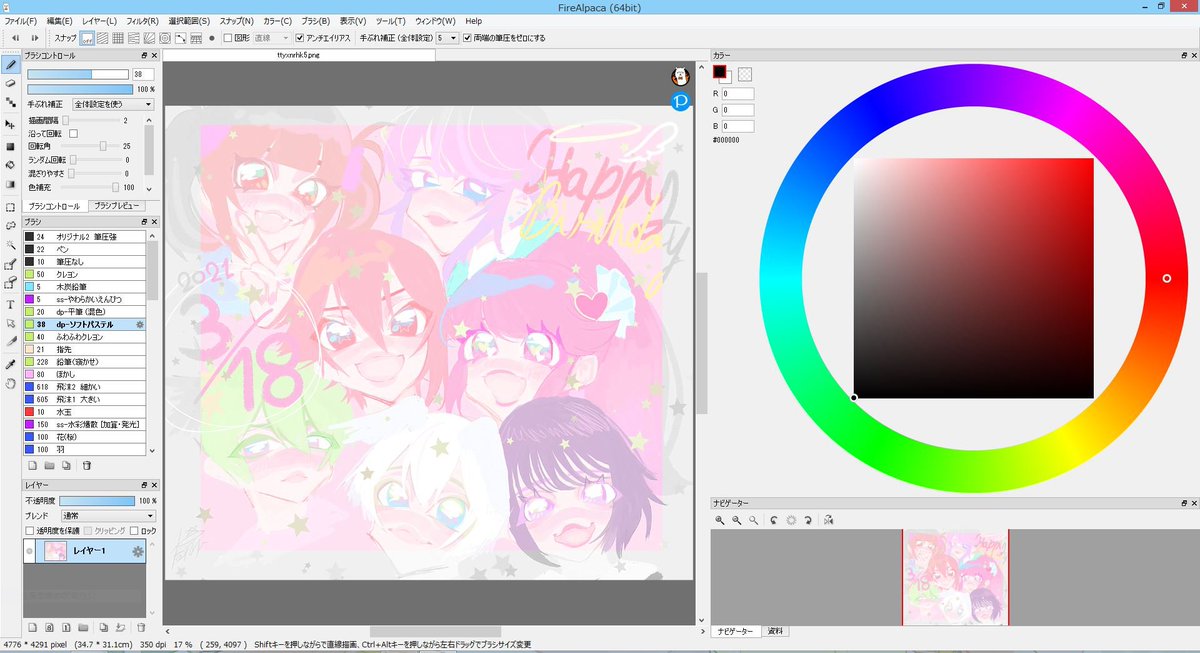The height and width of the screenshot is (653, 1200).
Task: Select the Text tool
Action: [10, 304]
